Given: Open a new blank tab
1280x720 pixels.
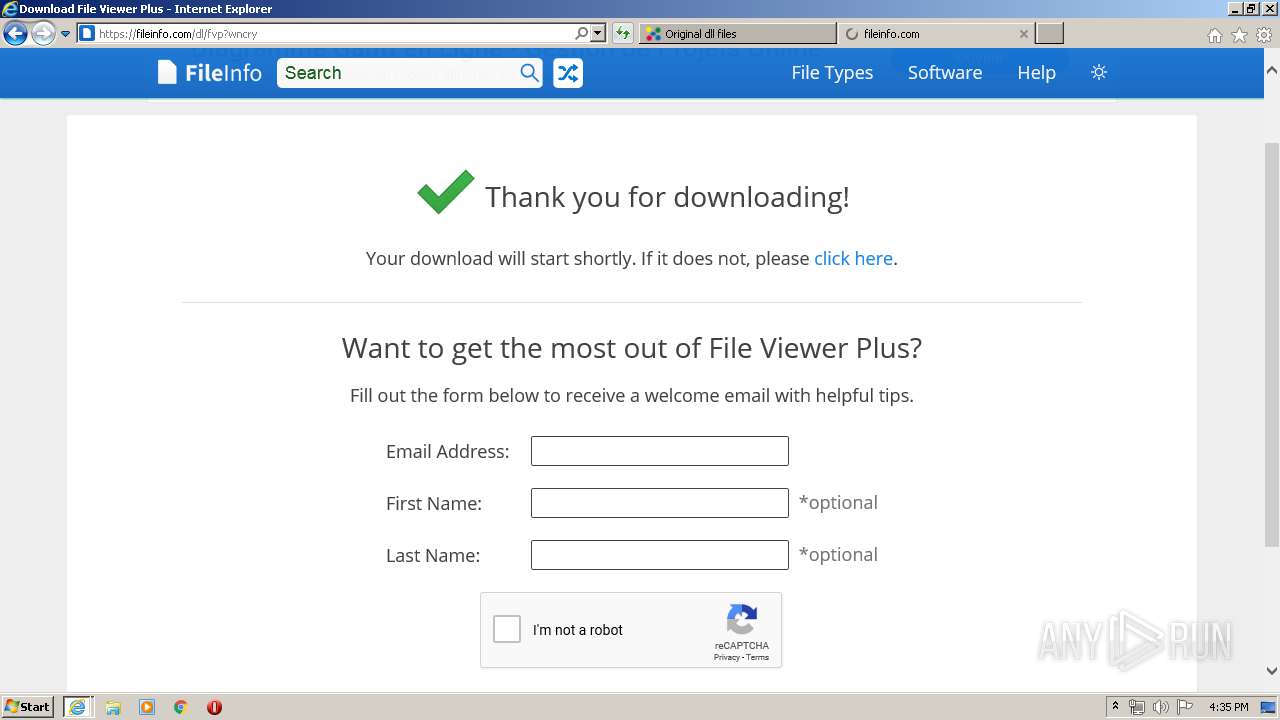Looking at the screenshot, I should (1049, 33).
